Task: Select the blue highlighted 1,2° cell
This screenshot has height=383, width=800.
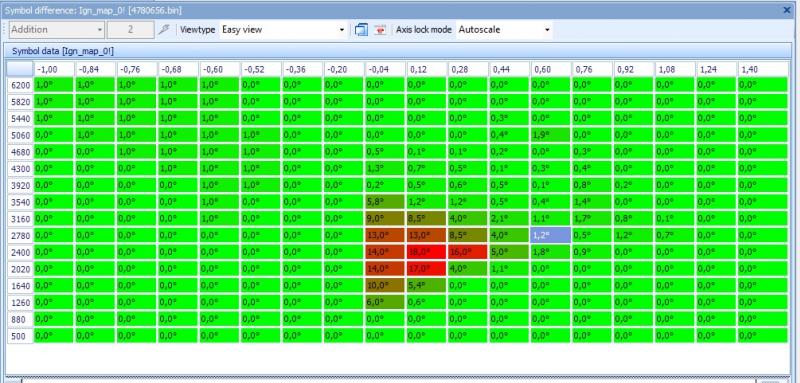Action: [x=551, y=236]
